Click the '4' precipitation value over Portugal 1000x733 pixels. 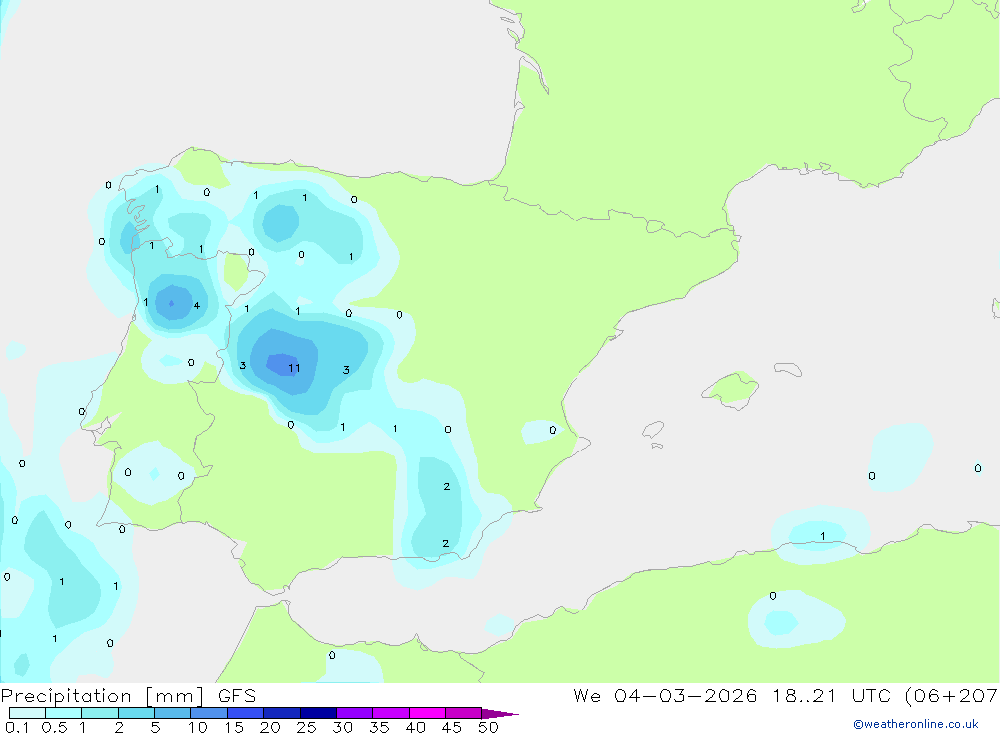point(196,306)
